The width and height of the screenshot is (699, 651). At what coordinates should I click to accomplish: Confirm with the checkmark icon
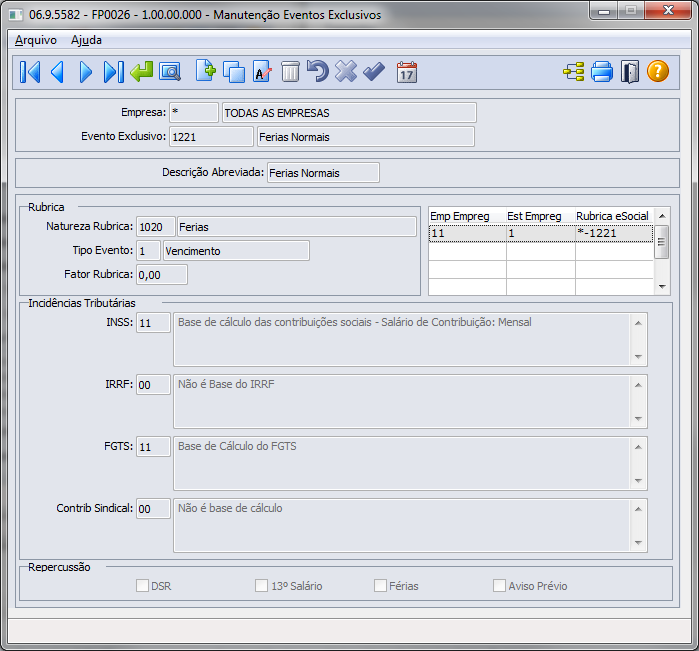coord(374,71)
